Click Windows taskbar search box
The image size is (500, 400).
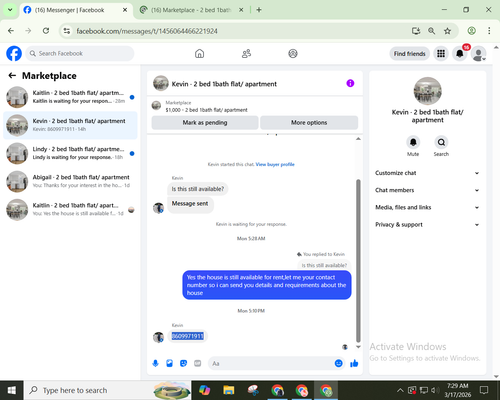point(107,390)
